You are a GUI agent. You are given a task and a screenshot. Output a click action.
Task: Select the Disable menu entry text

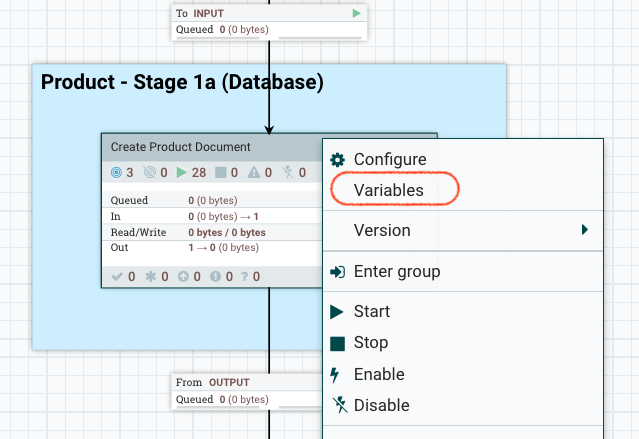(x=381, y=406)
